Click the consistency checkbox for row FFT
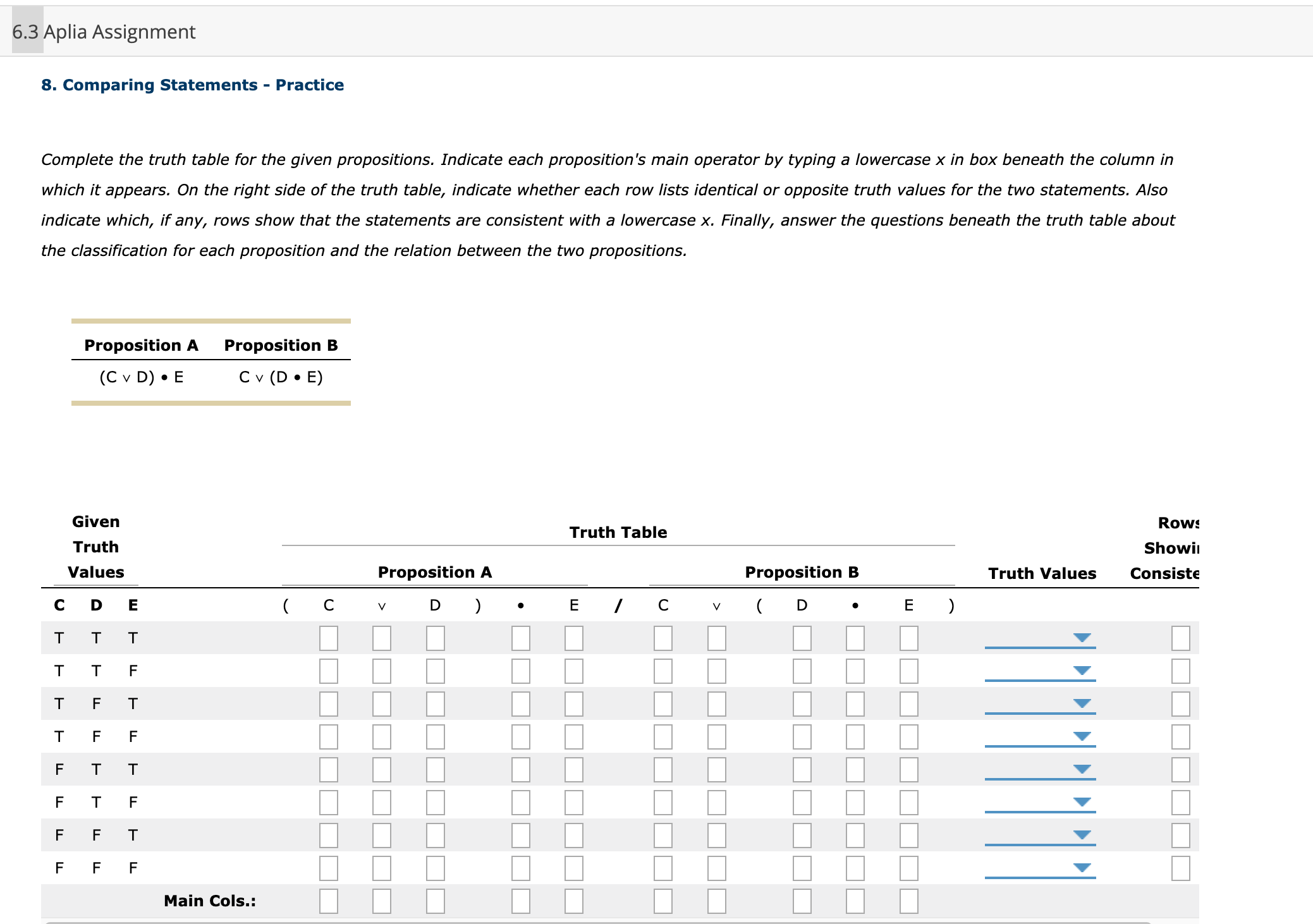1313x924 pixels. 1181,836
